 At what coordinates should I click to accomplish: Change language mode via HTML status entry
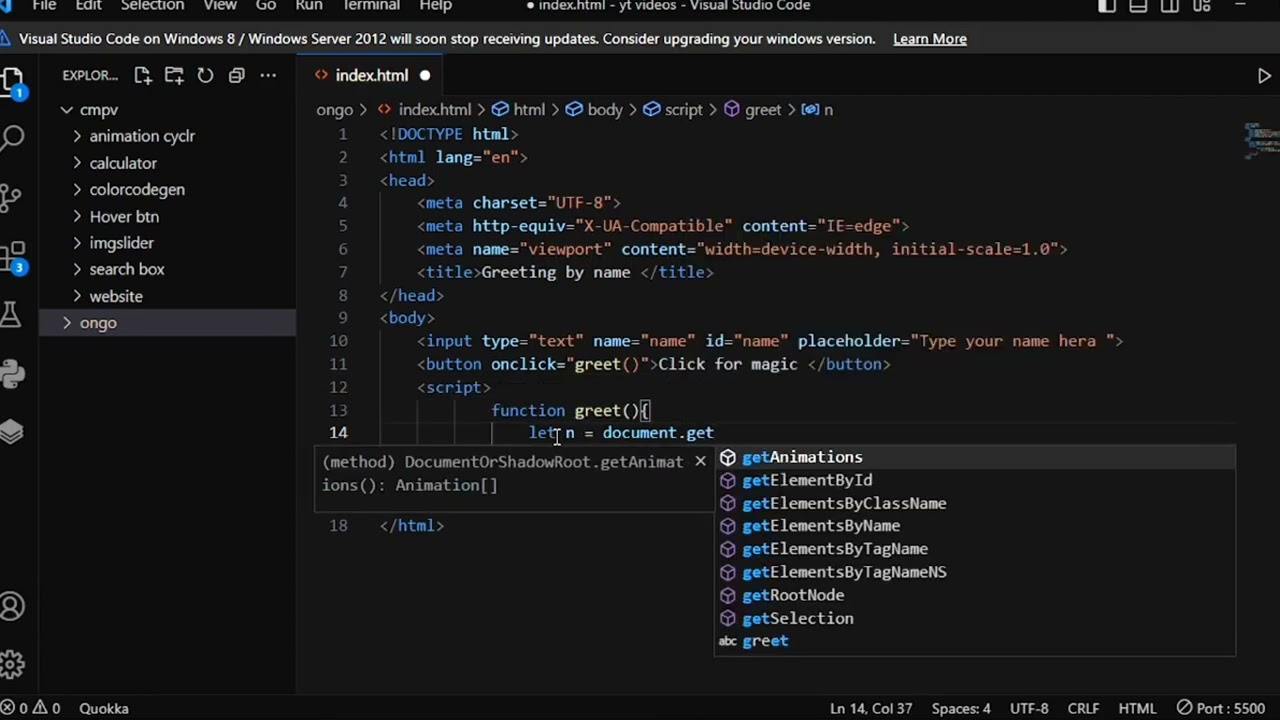pos(1137,708)
